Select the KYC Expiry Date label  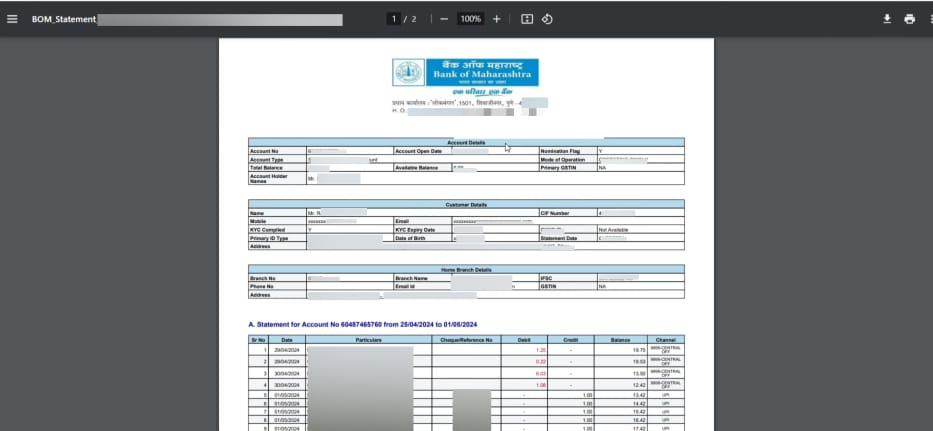tap(415, 230)
